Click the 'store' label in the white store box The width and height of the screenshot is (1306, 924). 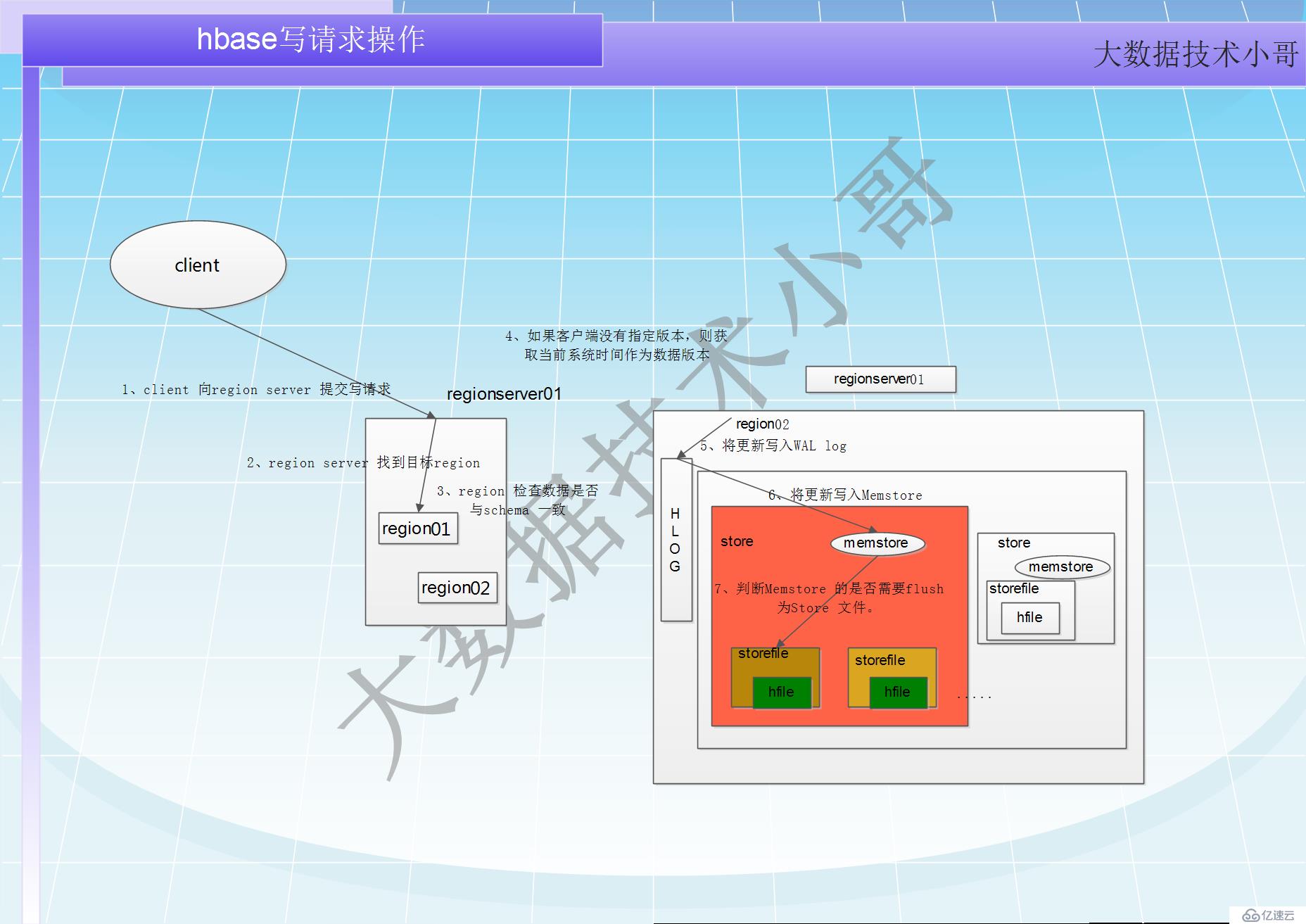pyautogui.click(x=1013, y=543)
